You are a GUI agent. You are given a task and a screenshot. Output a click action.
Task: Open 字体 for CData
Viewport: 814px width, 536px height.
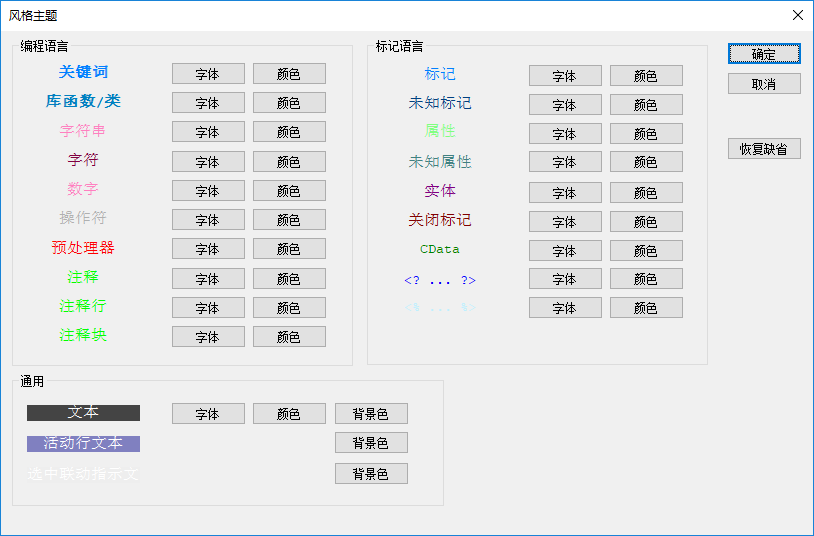(x=565, y=251)
